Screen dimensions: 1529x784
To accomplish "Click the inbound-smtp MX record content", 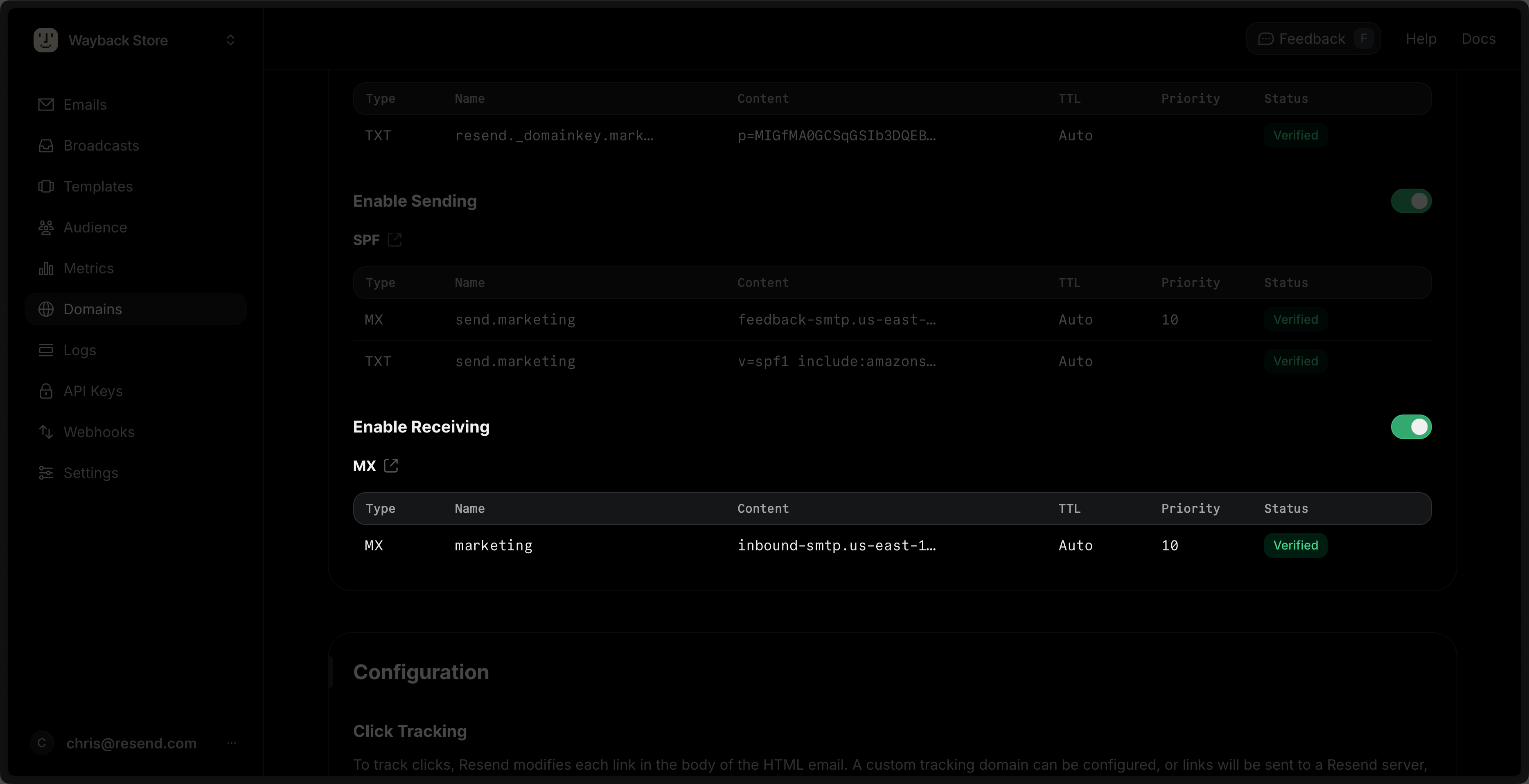I will click(836, 545).
